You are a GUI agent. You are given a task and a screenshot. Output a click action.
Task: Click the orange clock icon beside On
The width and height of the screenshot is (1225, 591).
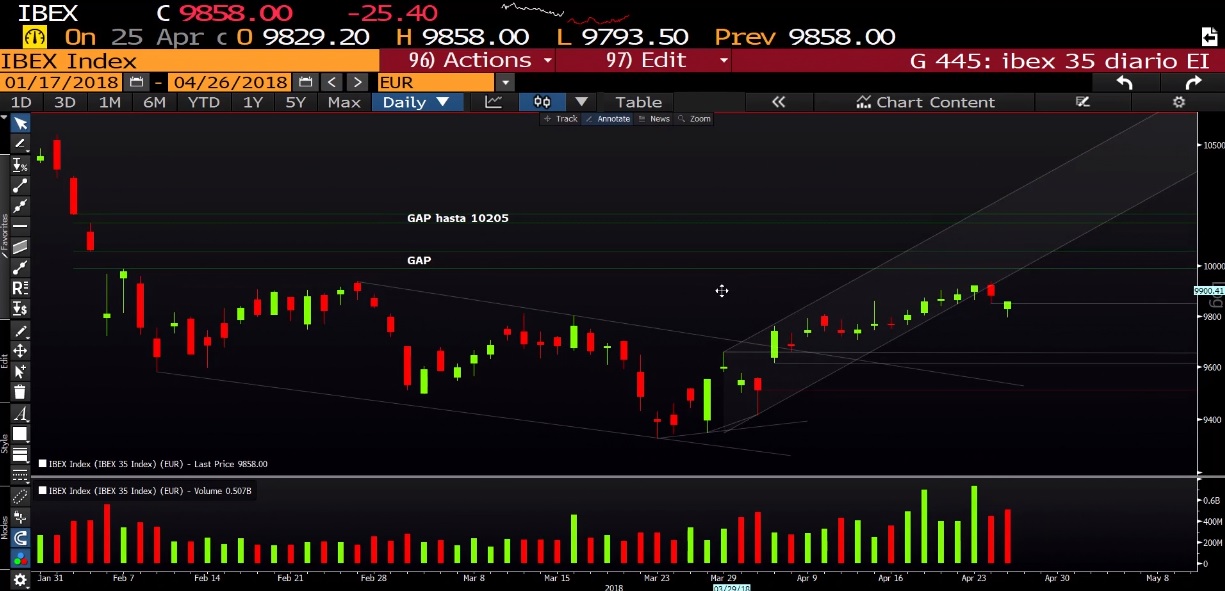35,37
